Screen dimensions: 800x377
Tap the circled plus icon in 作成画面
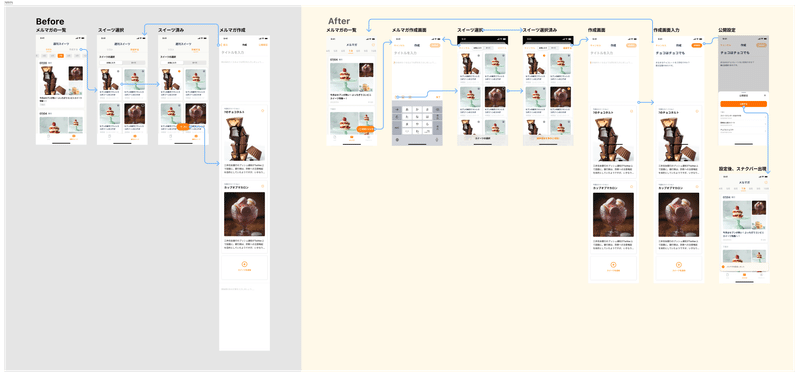tap(613, 265)
